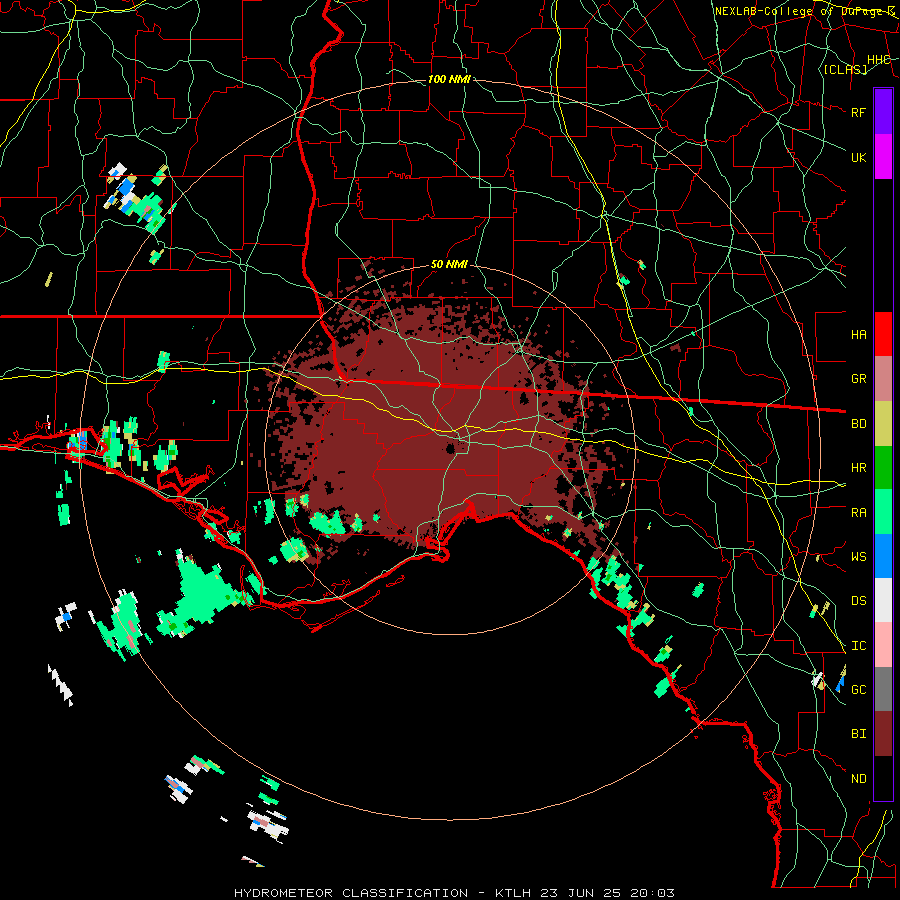Image resolution: width=900 pixels, height=900 pixels.
Task: Click the BI legend label
Action: click(859, 734)
